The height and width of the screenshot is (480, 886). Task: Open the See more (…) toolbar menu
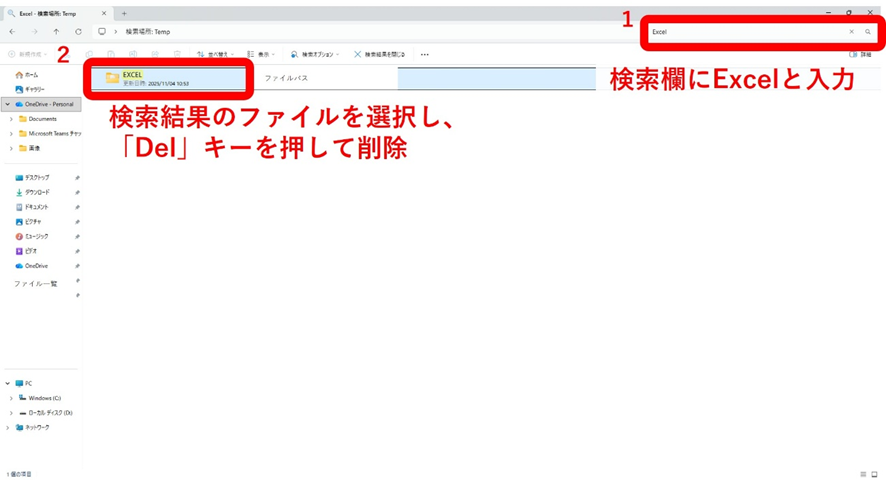tap(425, 55)
